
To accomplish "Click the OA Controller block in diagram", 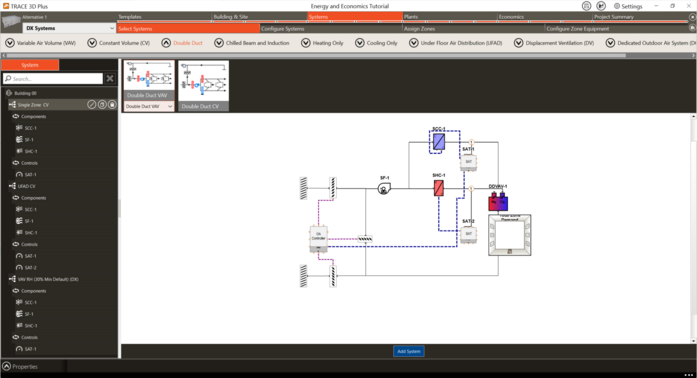I will pos(318,239).
